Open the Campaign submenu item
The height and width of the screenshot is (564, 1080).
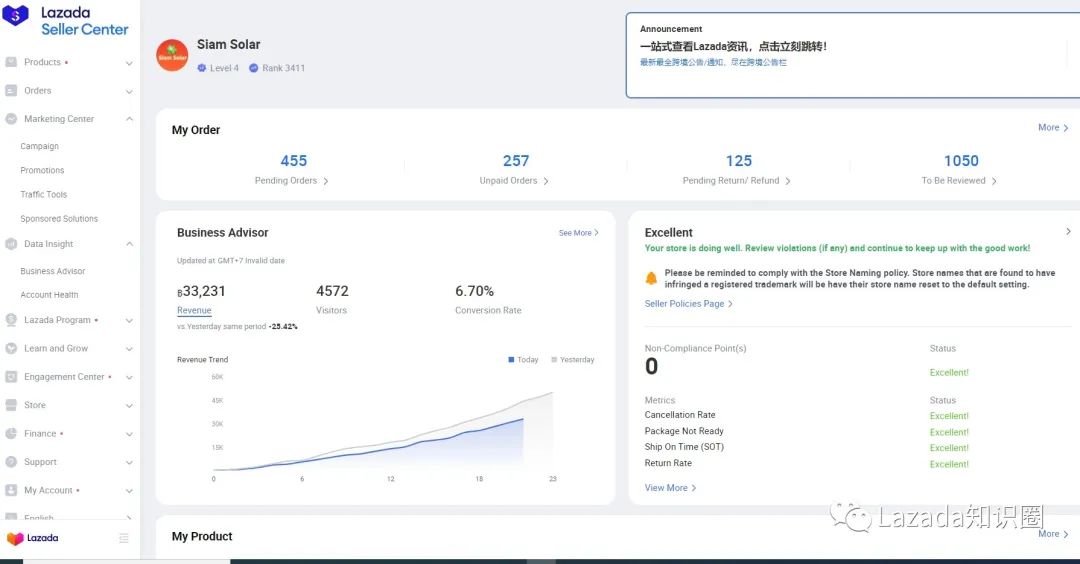click(39, 146)
